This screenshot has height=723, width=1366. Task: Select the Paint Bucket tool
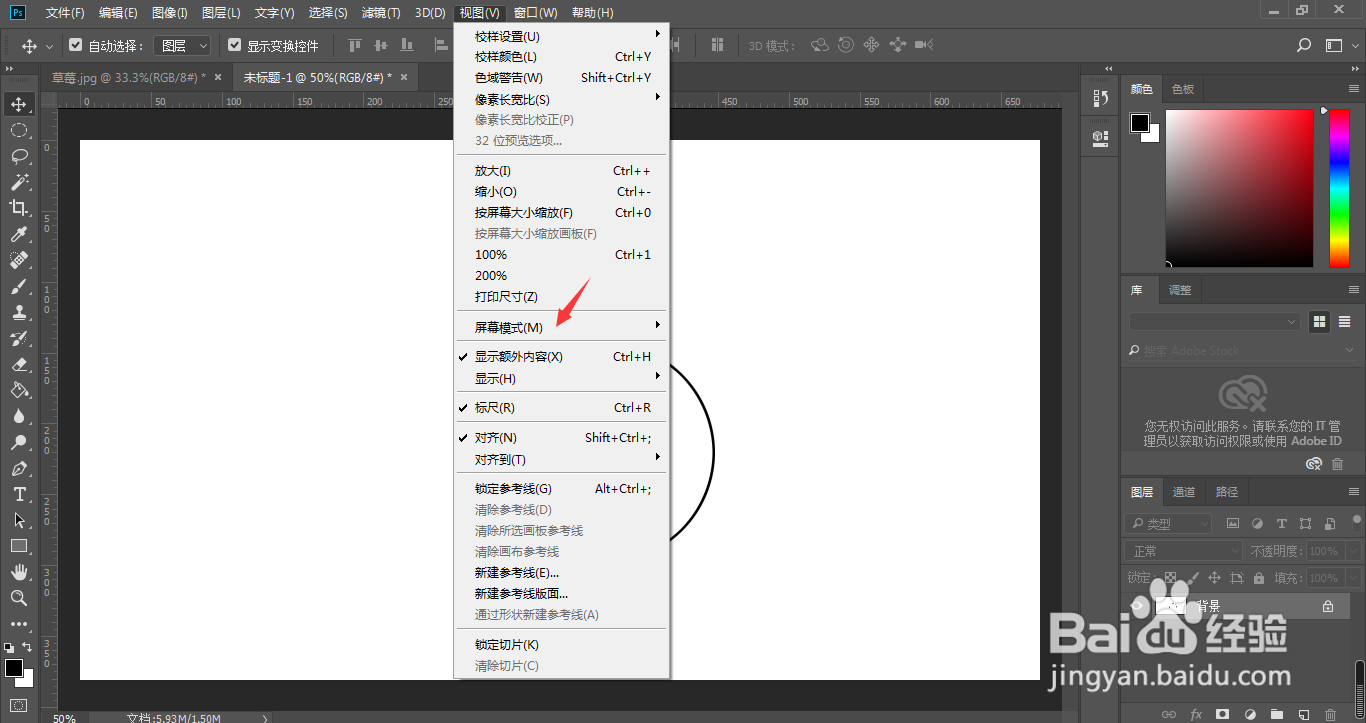pyautogui.click(x=19, y=390)
